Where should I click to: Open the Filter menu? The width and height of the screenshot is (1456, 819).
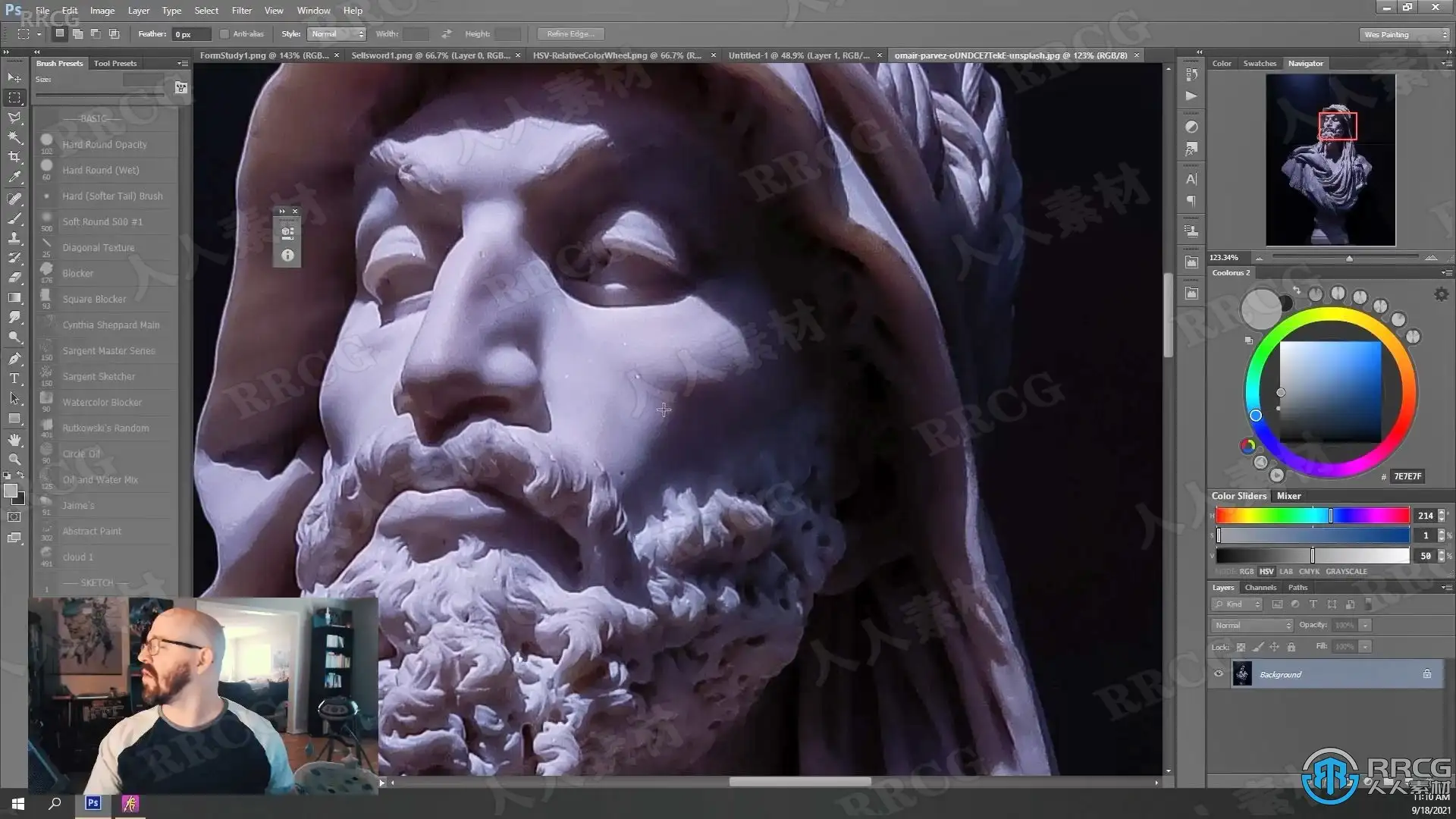pyautogui.click(x=241, y=11)
